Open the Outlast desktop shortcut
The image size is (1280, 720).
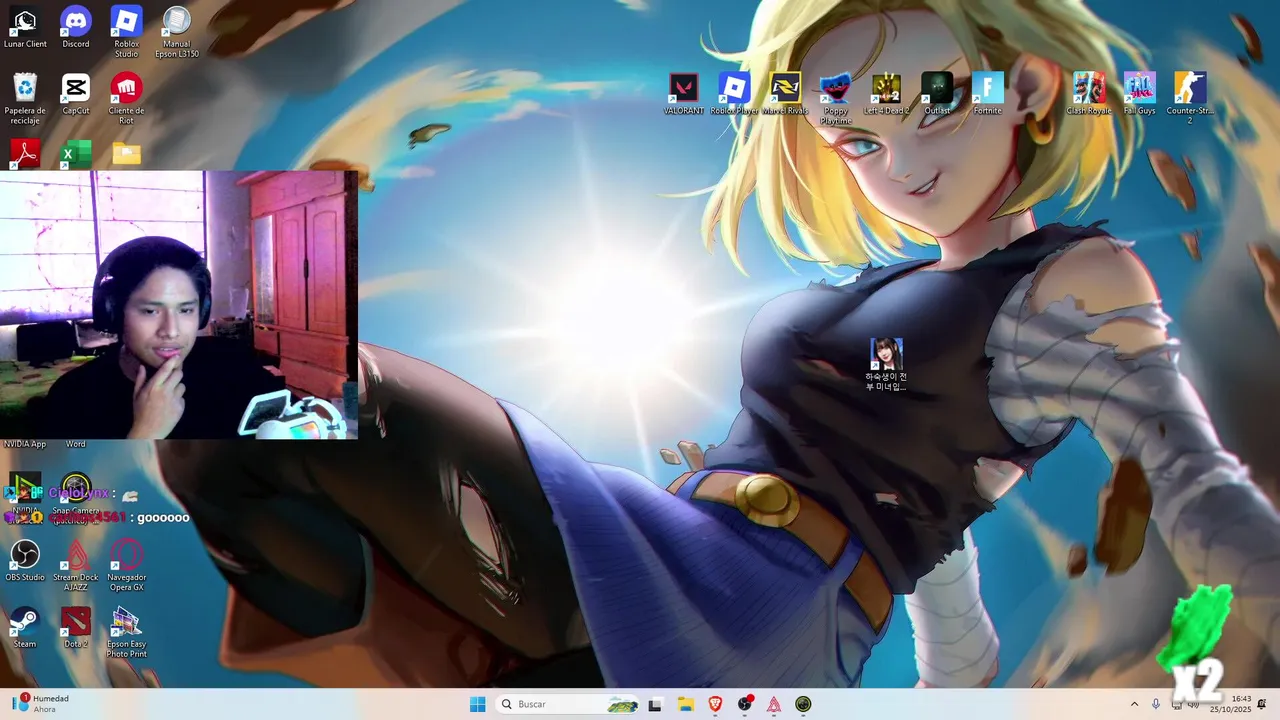937,94
